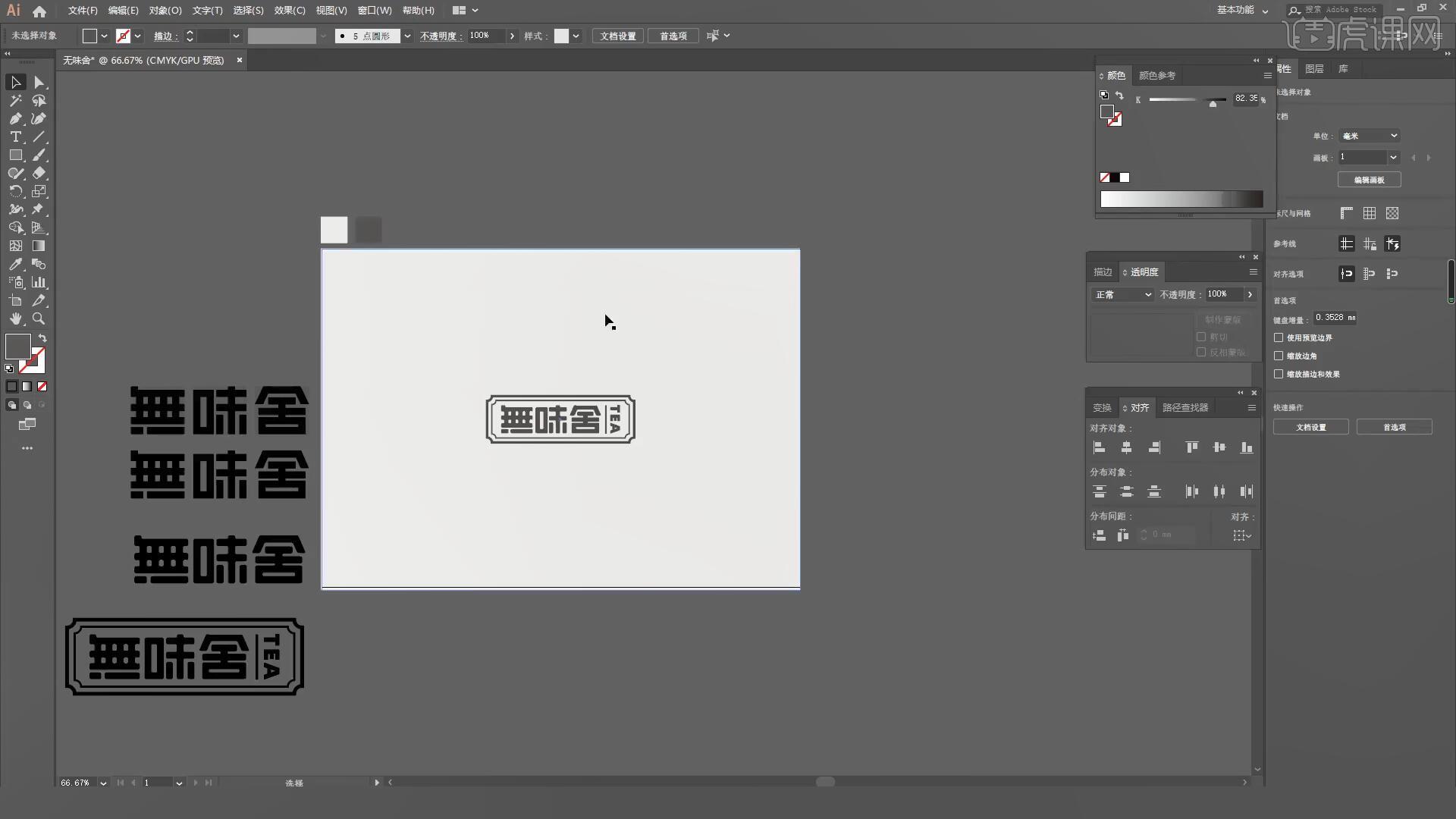Select the Hand tool
Screen dimensions: 1456x819
(15, 319)
